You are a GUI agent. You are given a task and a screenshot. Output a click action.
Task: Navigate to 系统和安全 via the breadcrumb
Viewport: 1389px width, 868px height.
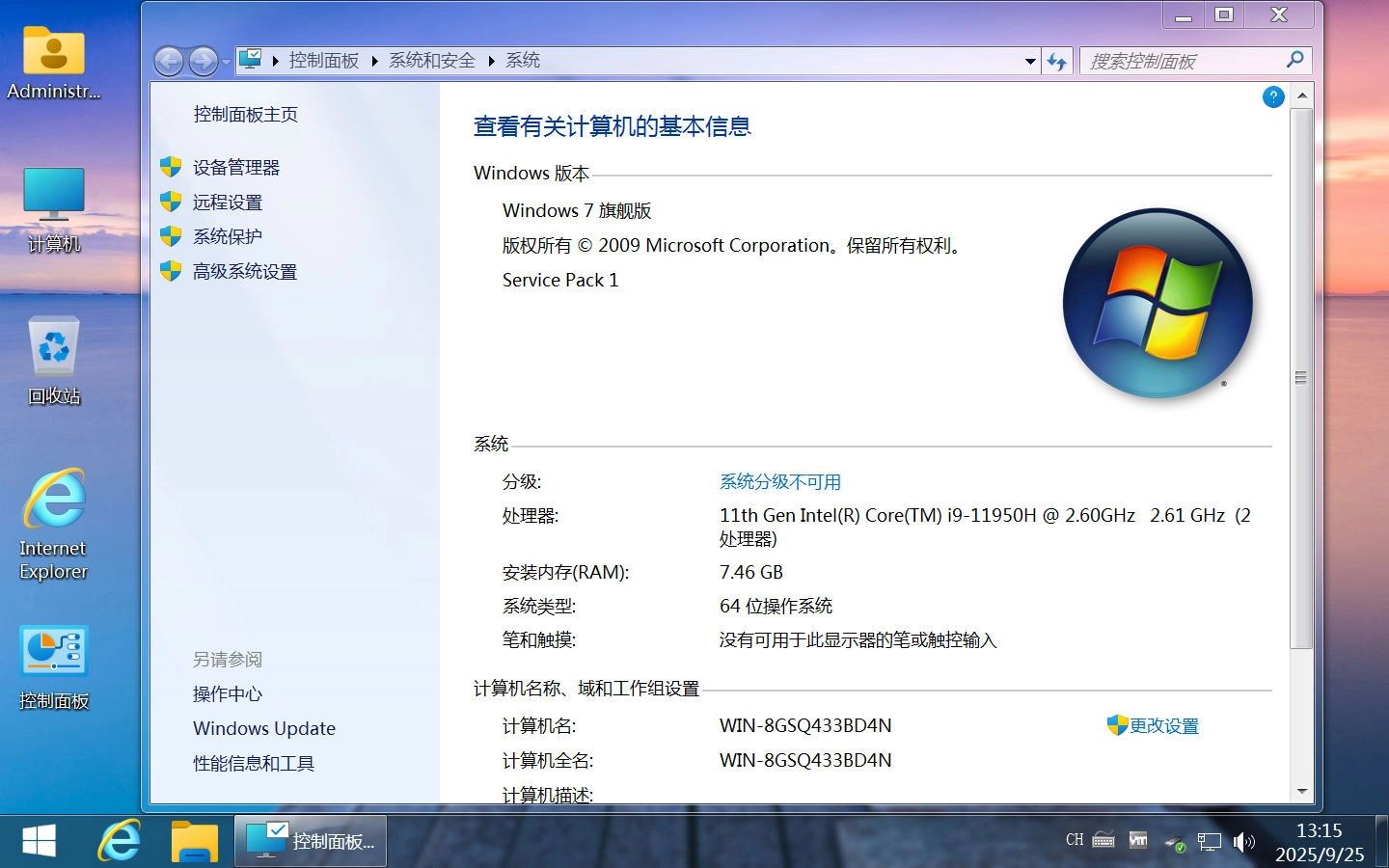[430, 60]
